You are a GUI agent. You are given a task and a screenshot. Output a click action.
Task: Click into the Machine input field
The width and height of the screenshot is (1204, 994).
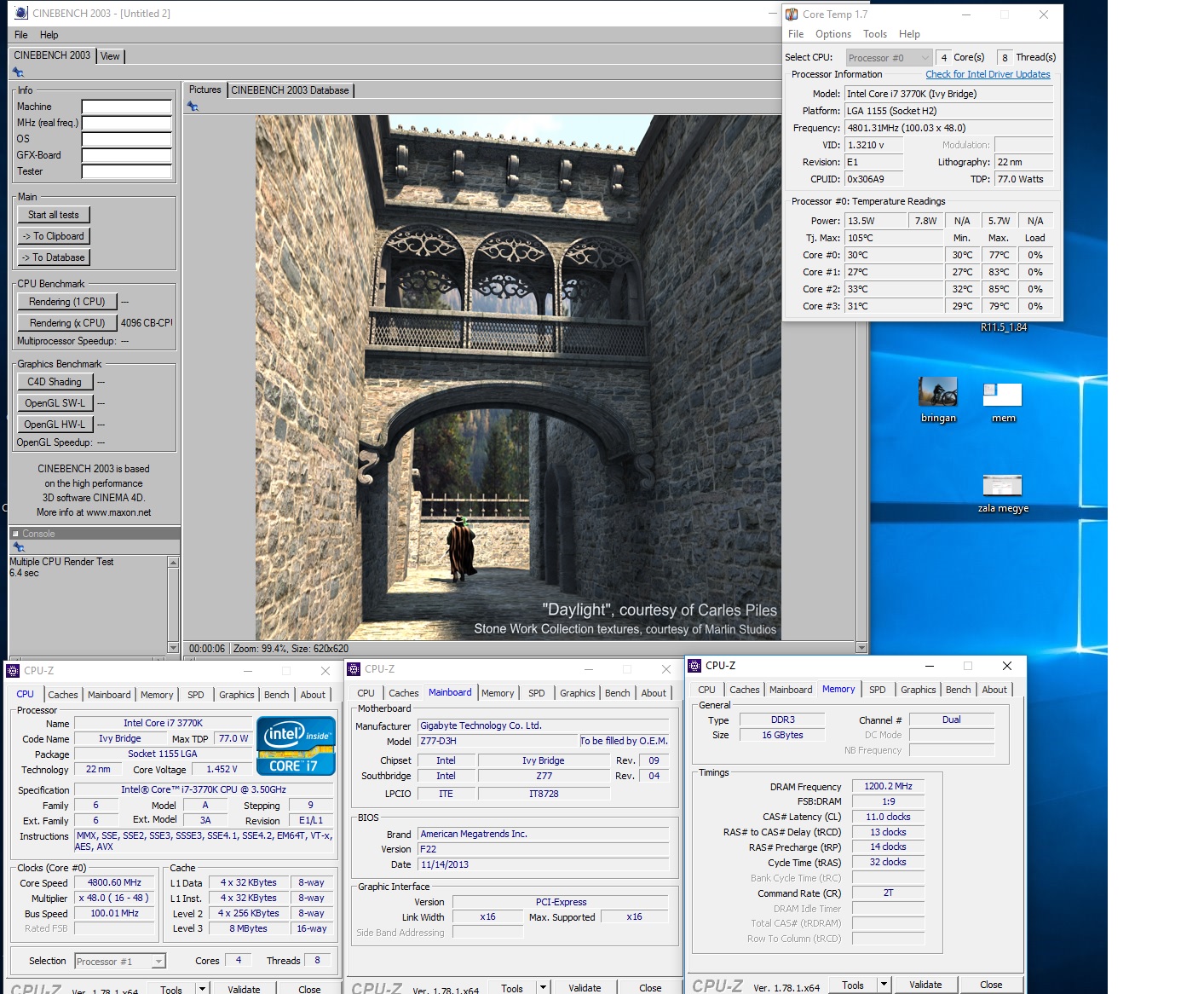(127, 107)
